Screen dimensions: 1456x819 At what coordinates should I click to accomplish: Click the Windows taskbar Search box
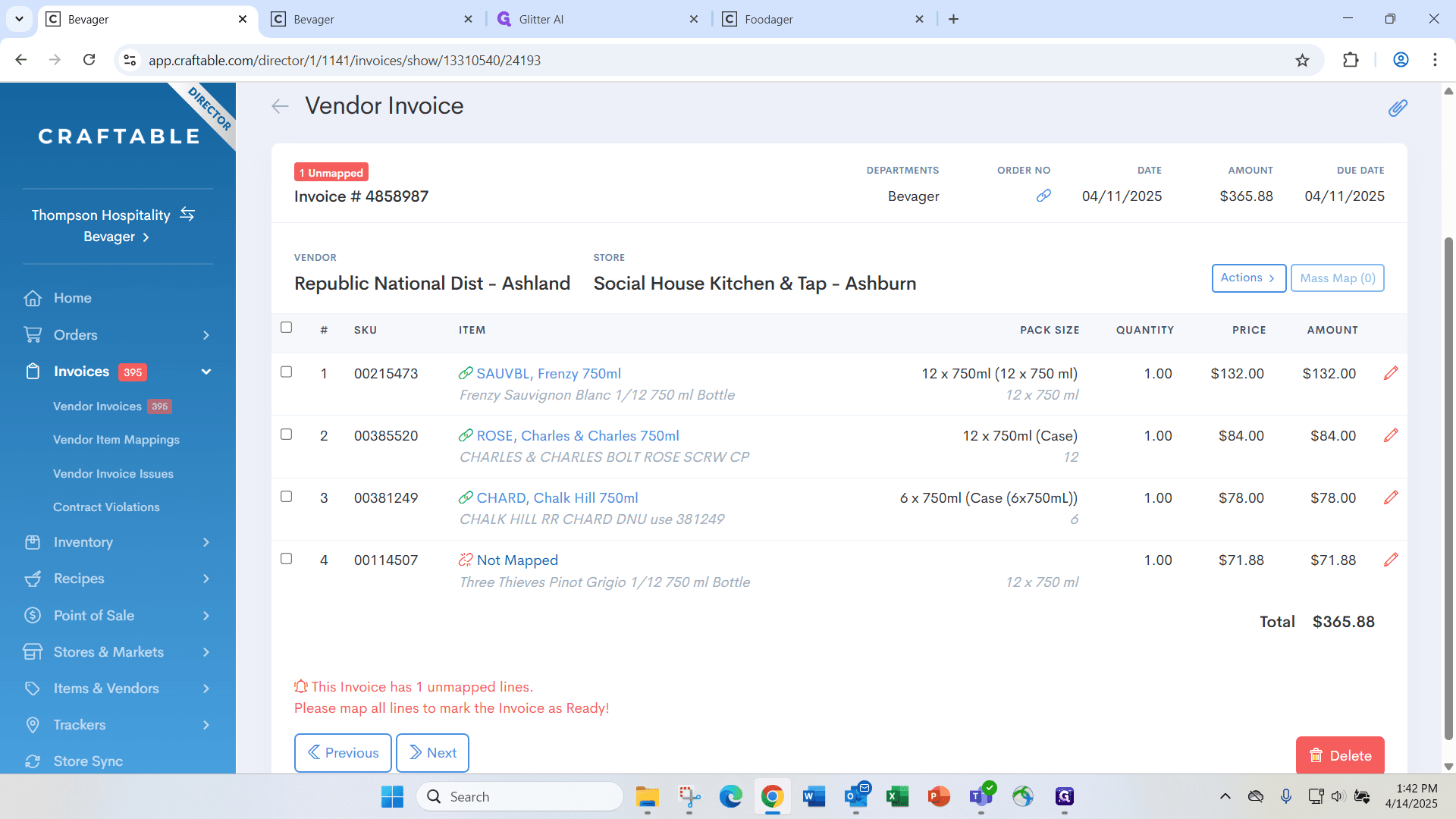click(519, 796)
